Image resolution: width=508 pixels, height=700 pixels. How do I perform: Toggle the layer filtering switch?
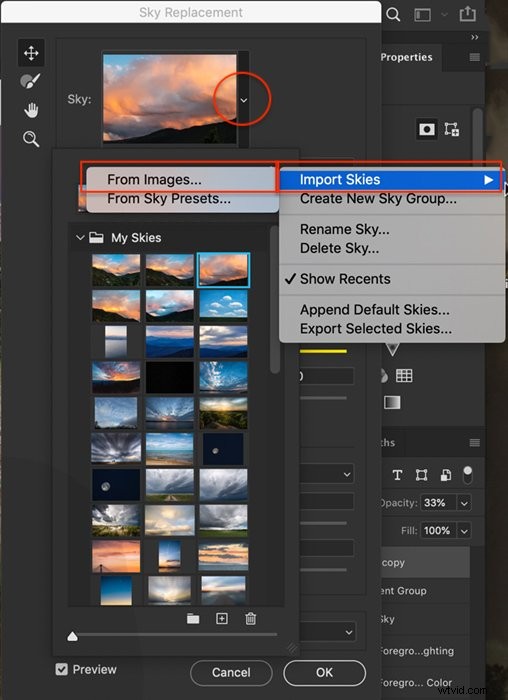(467, 475)
